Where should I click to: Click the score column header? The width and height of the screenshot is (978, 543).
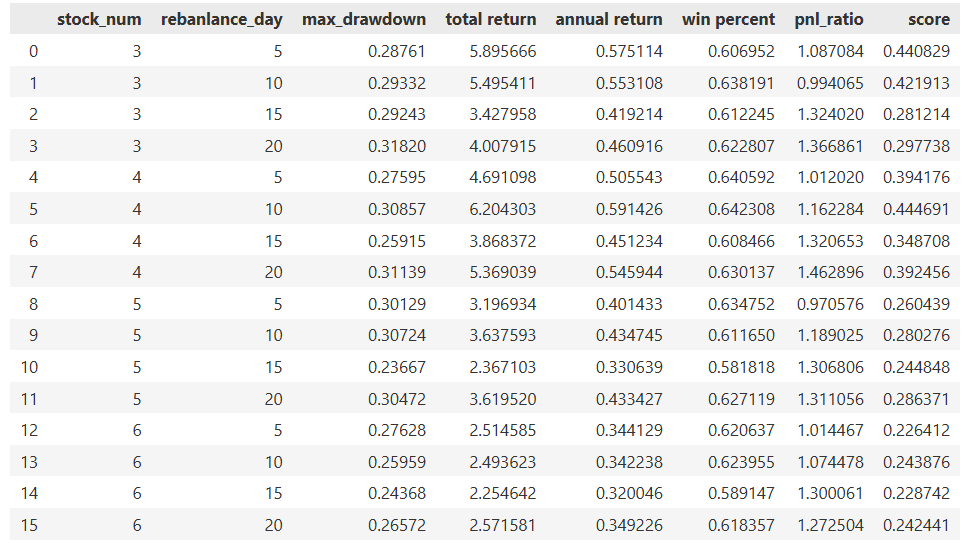pos(929,19)
